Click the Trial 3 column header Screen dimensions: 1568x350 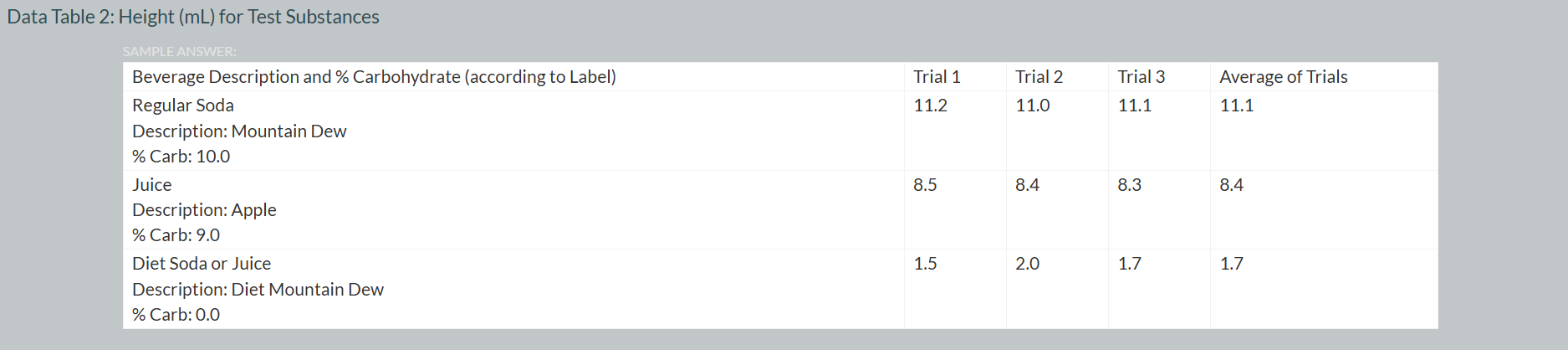click(1141, 77)
